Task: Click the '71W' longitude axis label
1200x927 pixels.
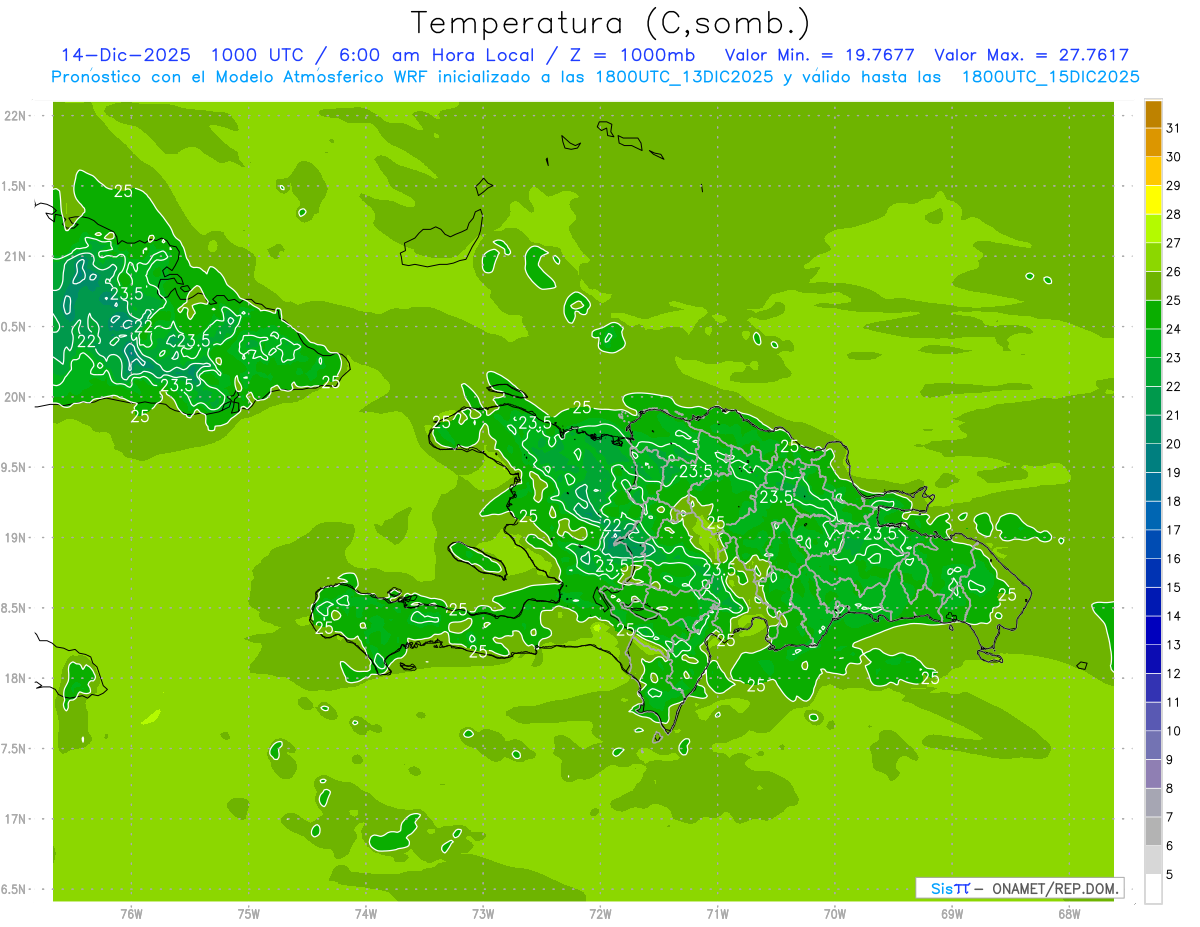Action: pos(717,914)
